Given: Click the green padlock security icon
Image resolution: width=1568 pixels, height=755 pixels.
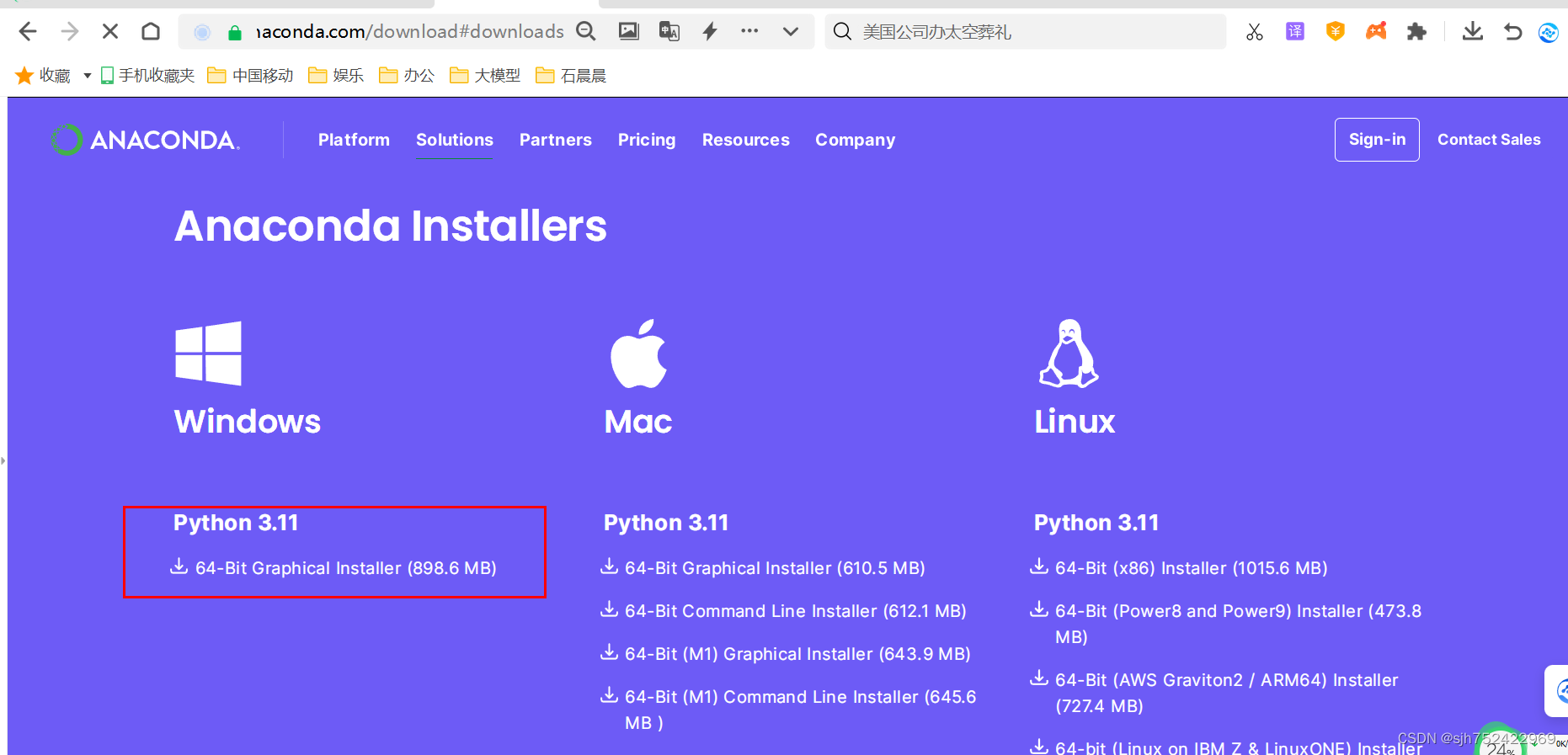Looking at the screenshot, I should point(236,33).
